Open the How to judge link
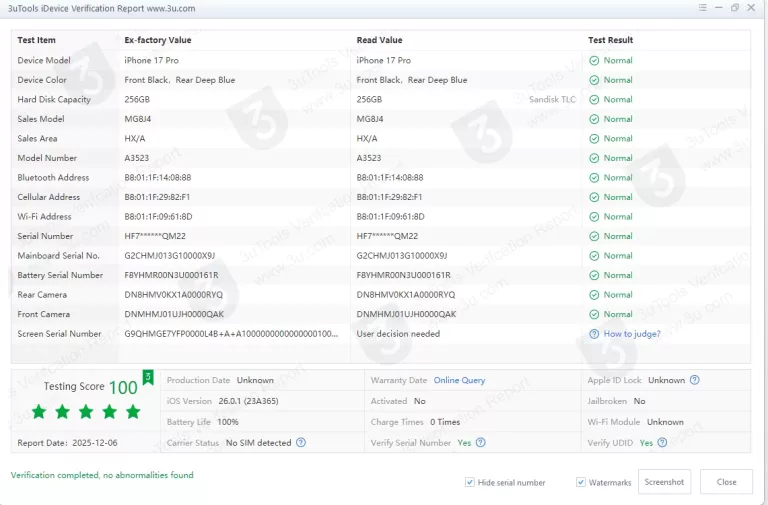Viewport: 768px width, 505px height. tap(632, 334)
